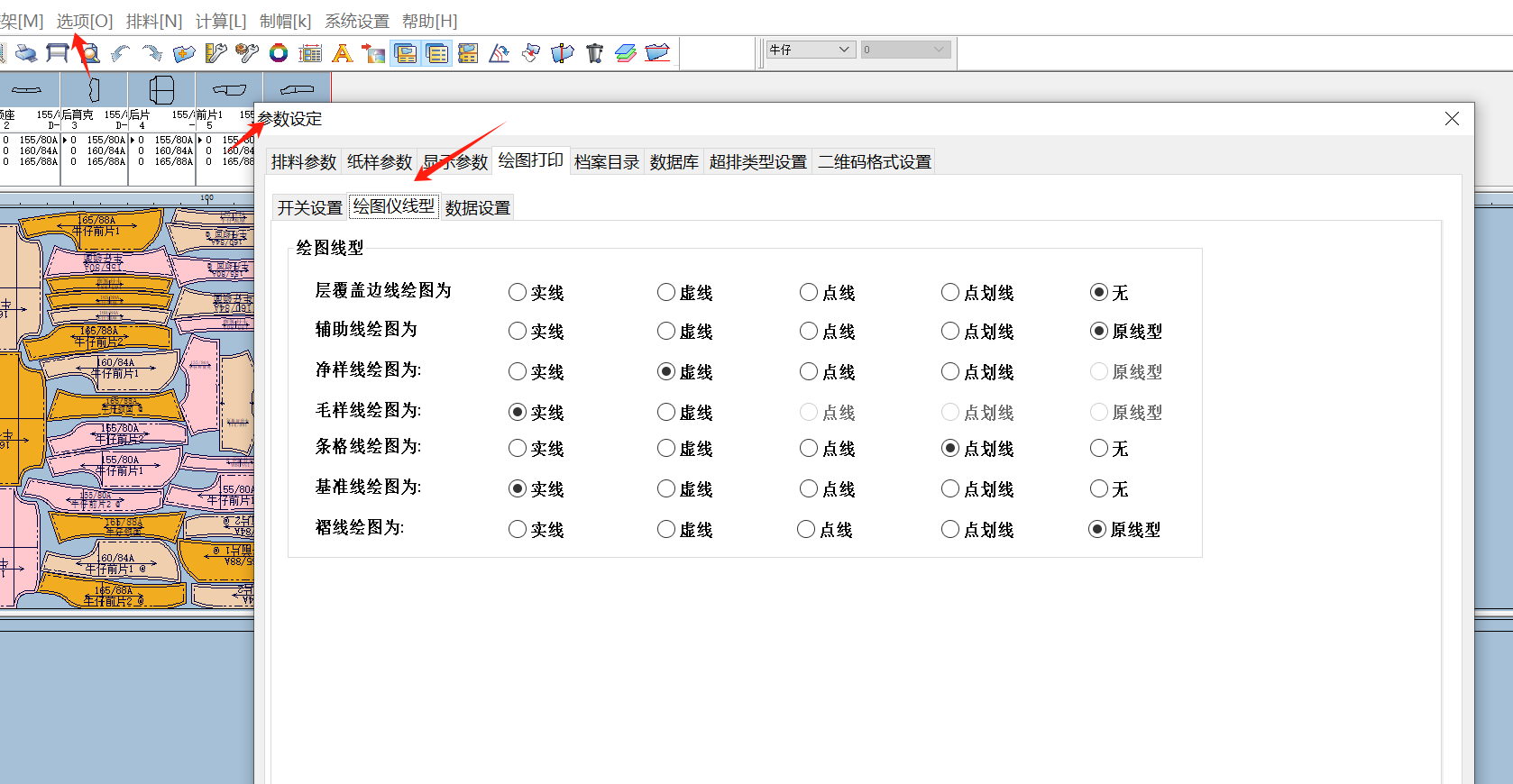Open the 开关设置 sub-tab
1513x784 pixels.
coord(310,208)
